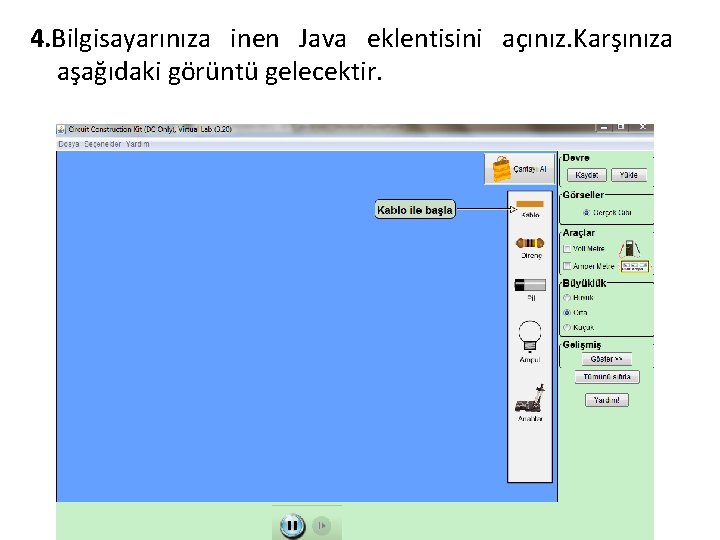
Task: Close the Circuit Construction Kit window
Action: 642,127
